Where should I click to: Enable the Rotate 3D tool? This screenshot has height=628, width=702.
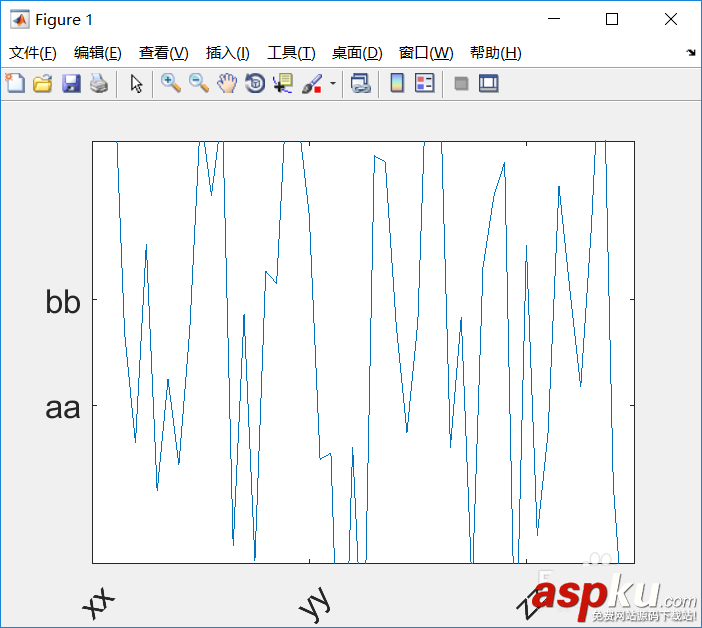255,83
